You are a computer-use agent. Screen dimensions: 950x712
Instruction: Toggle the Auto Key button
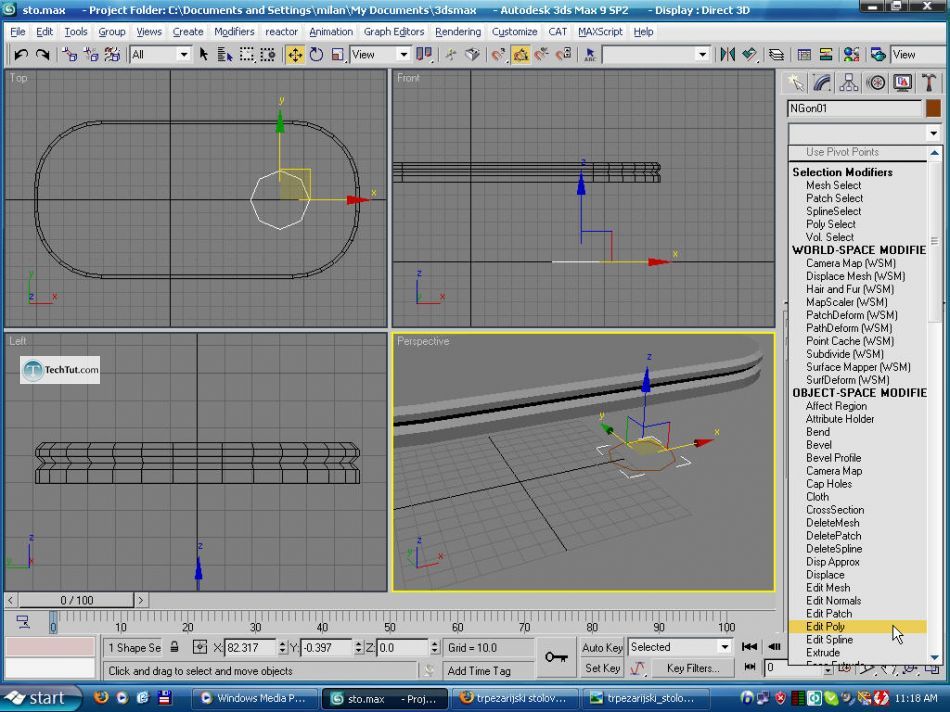(x=602, y=647)
